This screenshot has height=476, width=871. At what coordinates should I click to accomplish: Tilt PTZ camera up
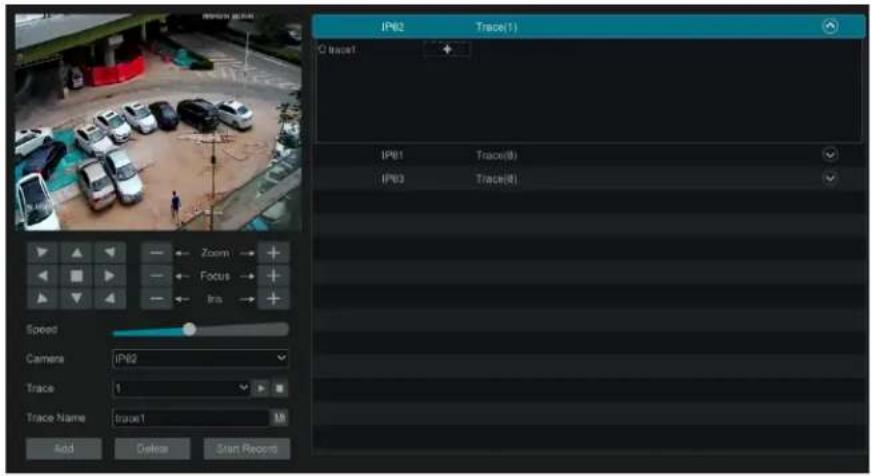click(x=77, y=253)
